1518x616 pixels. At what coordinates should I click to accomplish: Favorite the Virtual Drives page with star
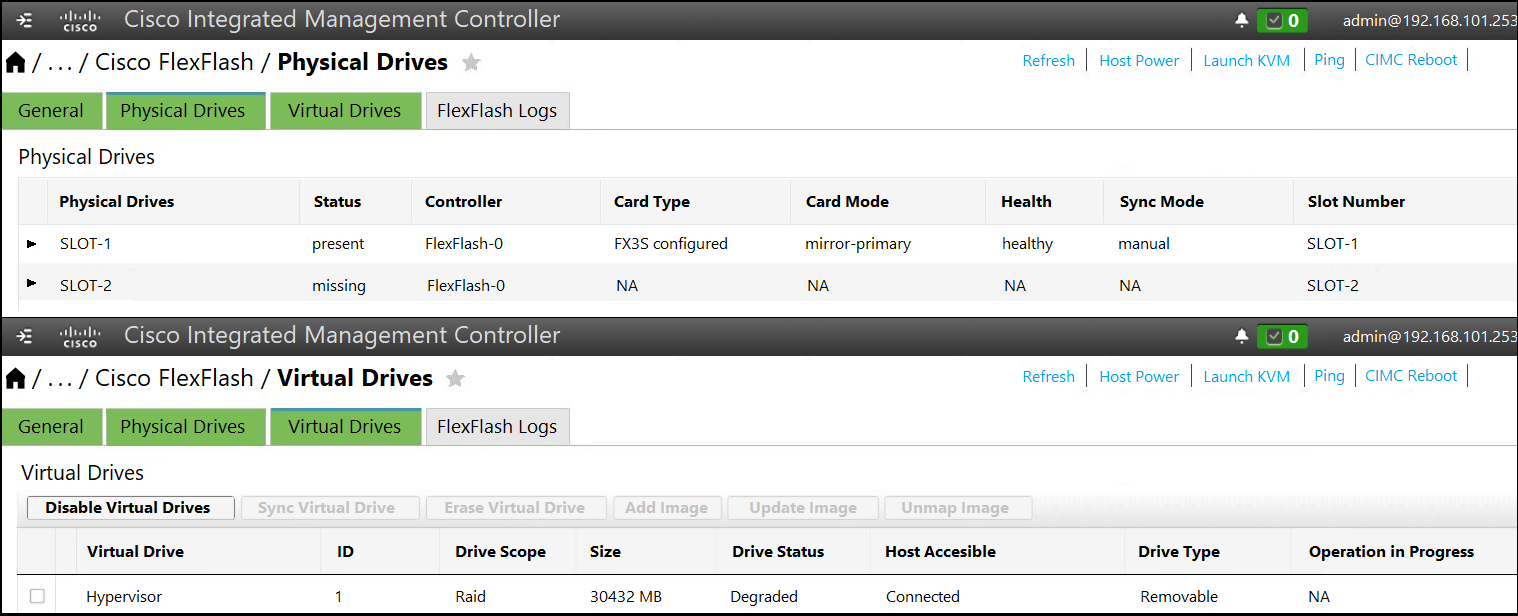click(455, 379)
